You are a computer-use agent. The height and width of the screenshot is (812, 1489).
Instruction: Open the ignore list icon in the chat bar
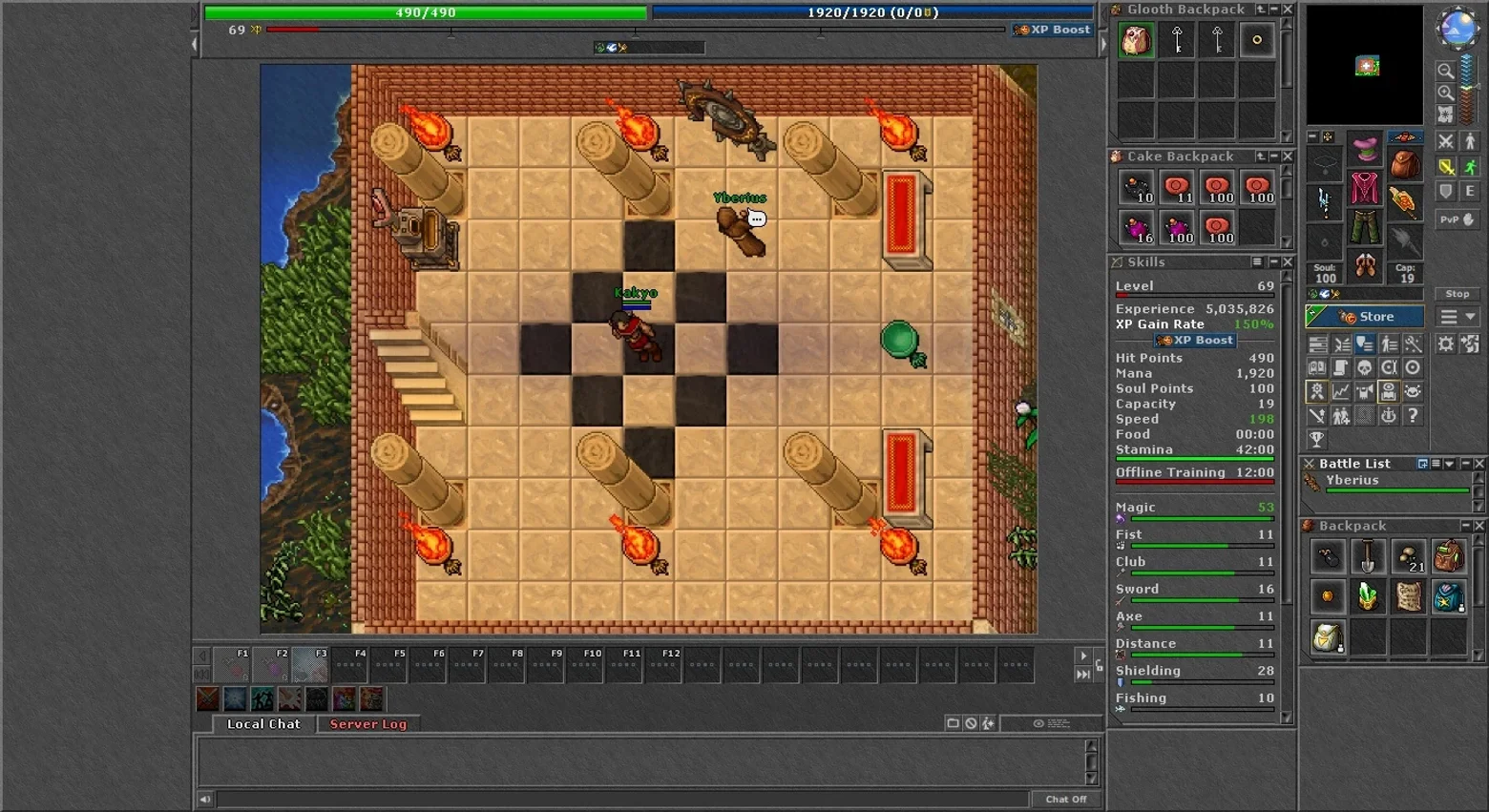pos(971,723)
